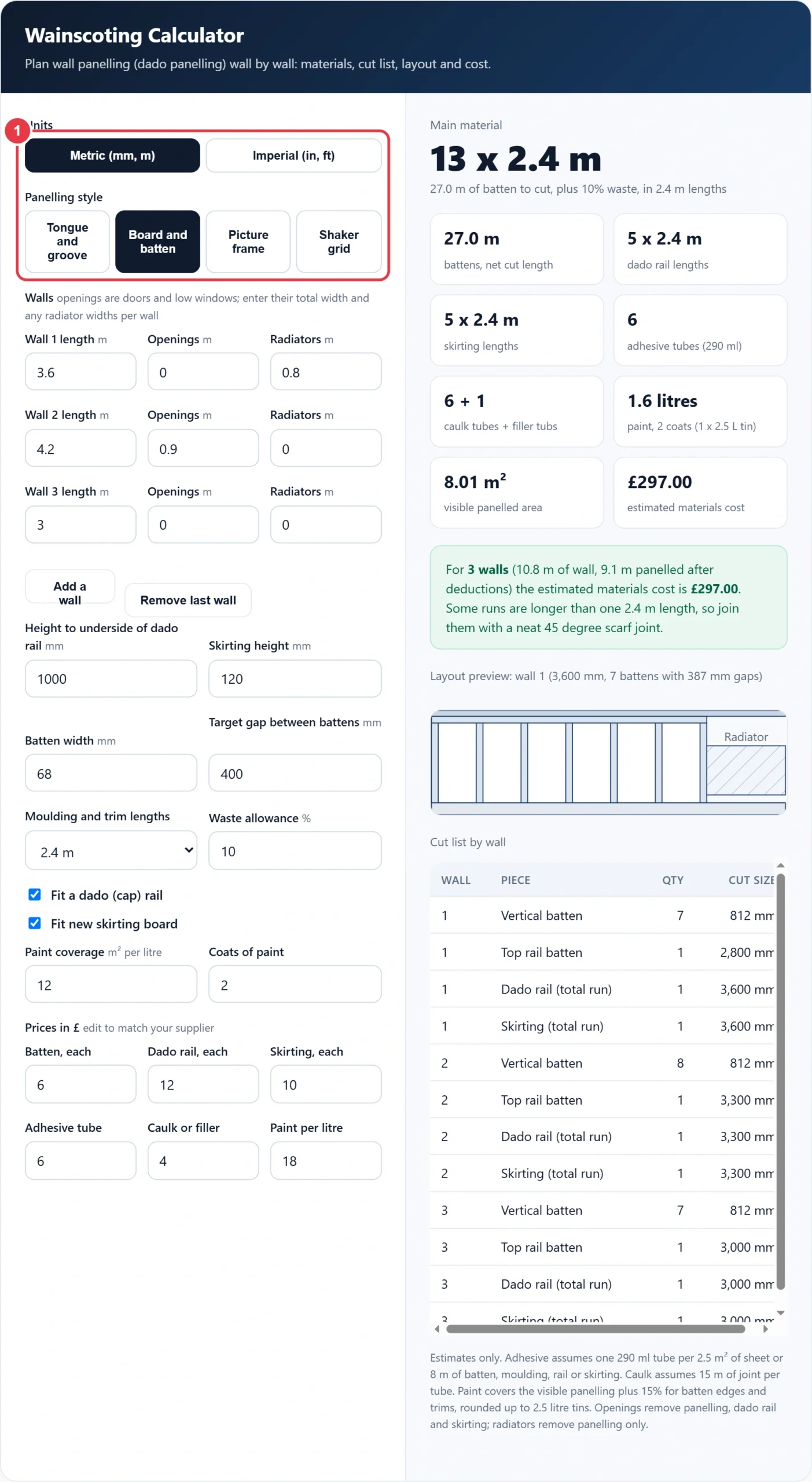Focus the Waste allowance percent field
Image resolution: width=812 pixels, height=1482 pixels.
[x=295, y=850]
